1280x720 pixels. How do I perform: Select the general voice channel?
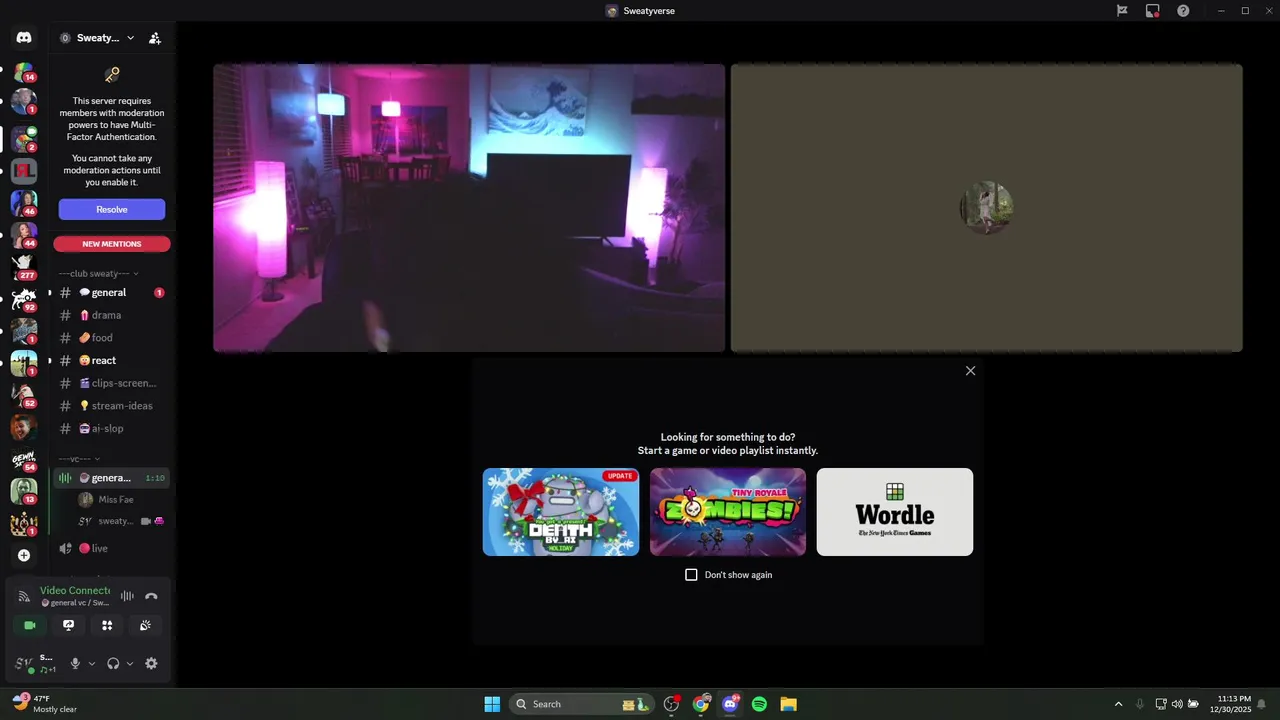111,478
